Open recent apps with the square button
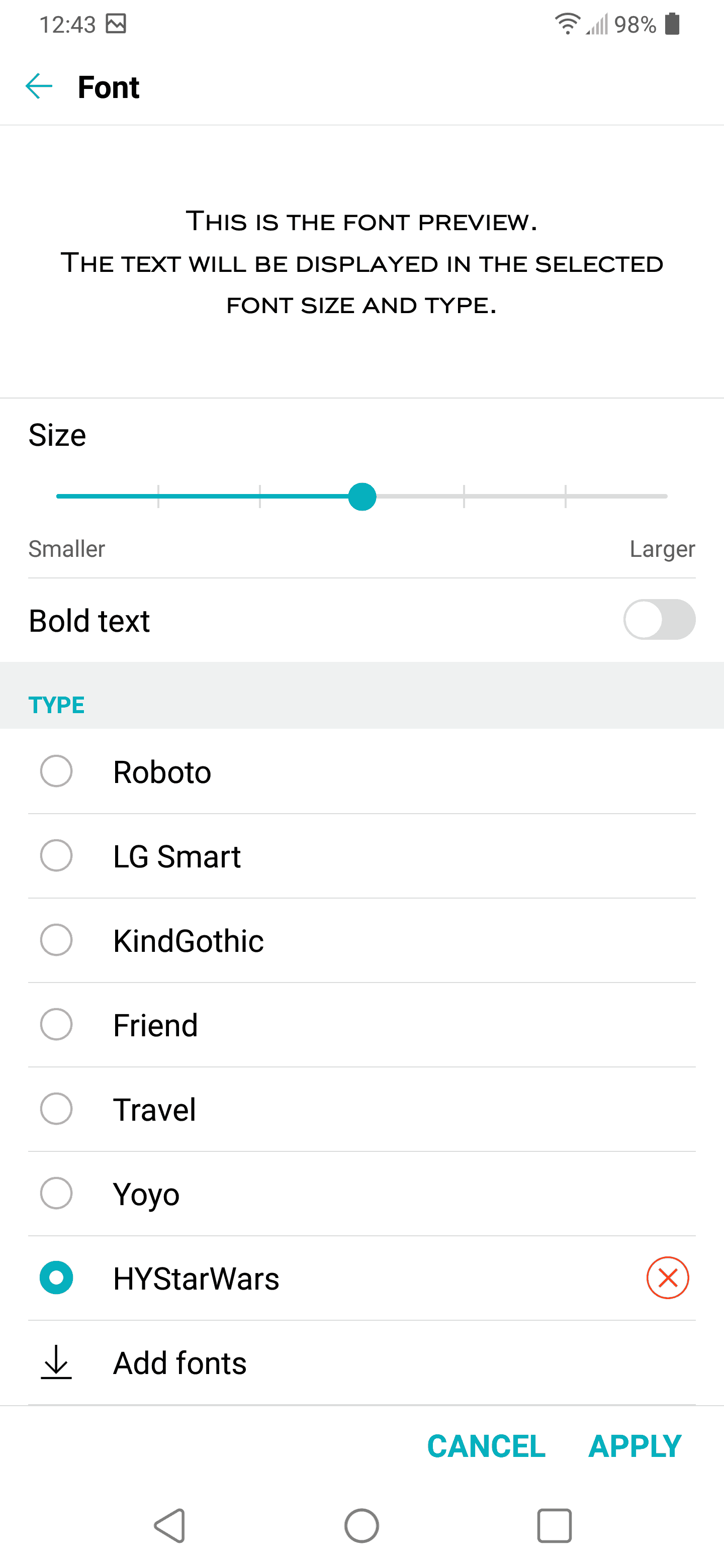 [554, 1525]
